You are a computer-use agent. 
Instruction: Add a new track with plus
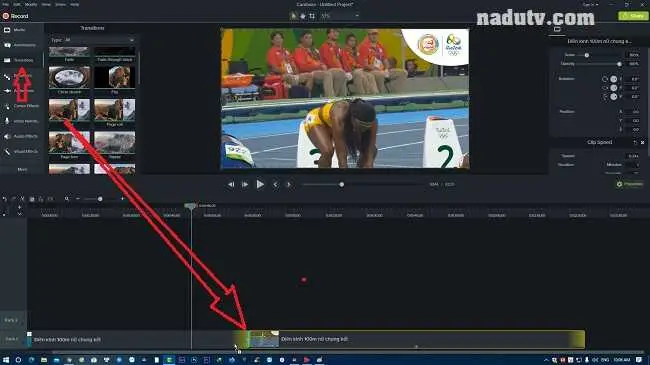[19, 207]
